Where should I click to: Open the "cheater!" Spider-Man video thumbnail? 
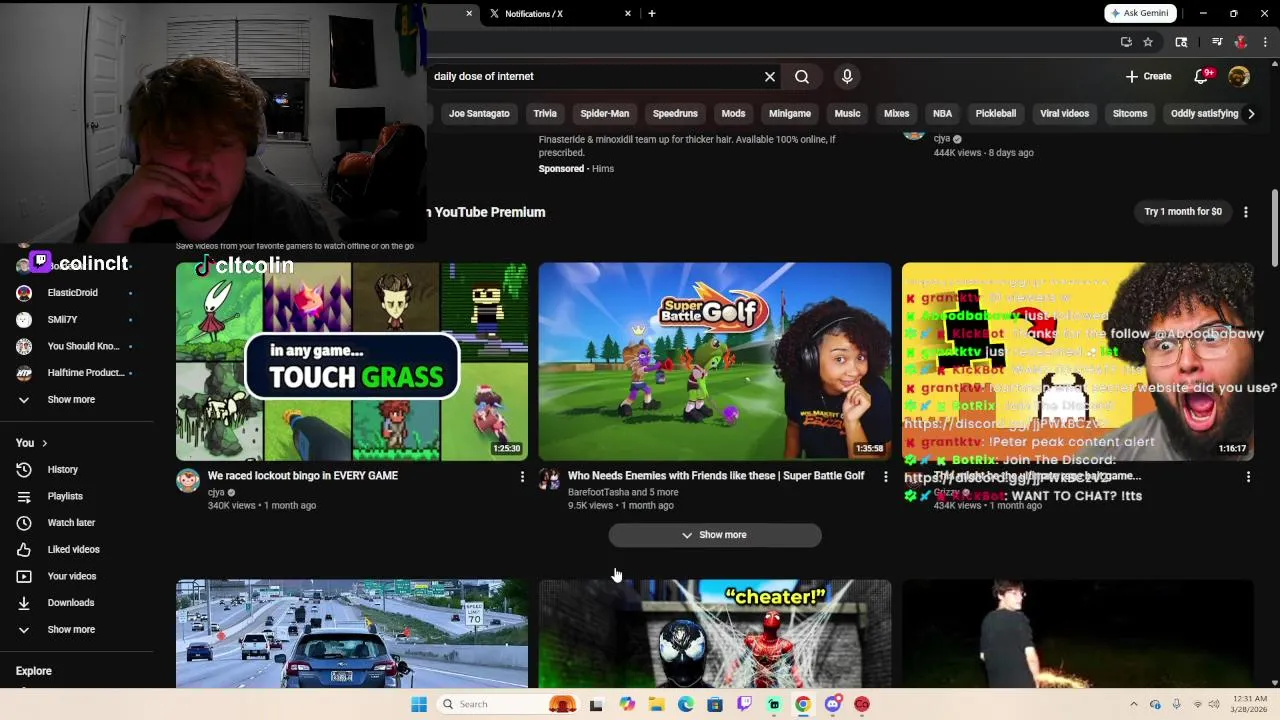pyautogui.click(x=715, y=634)
